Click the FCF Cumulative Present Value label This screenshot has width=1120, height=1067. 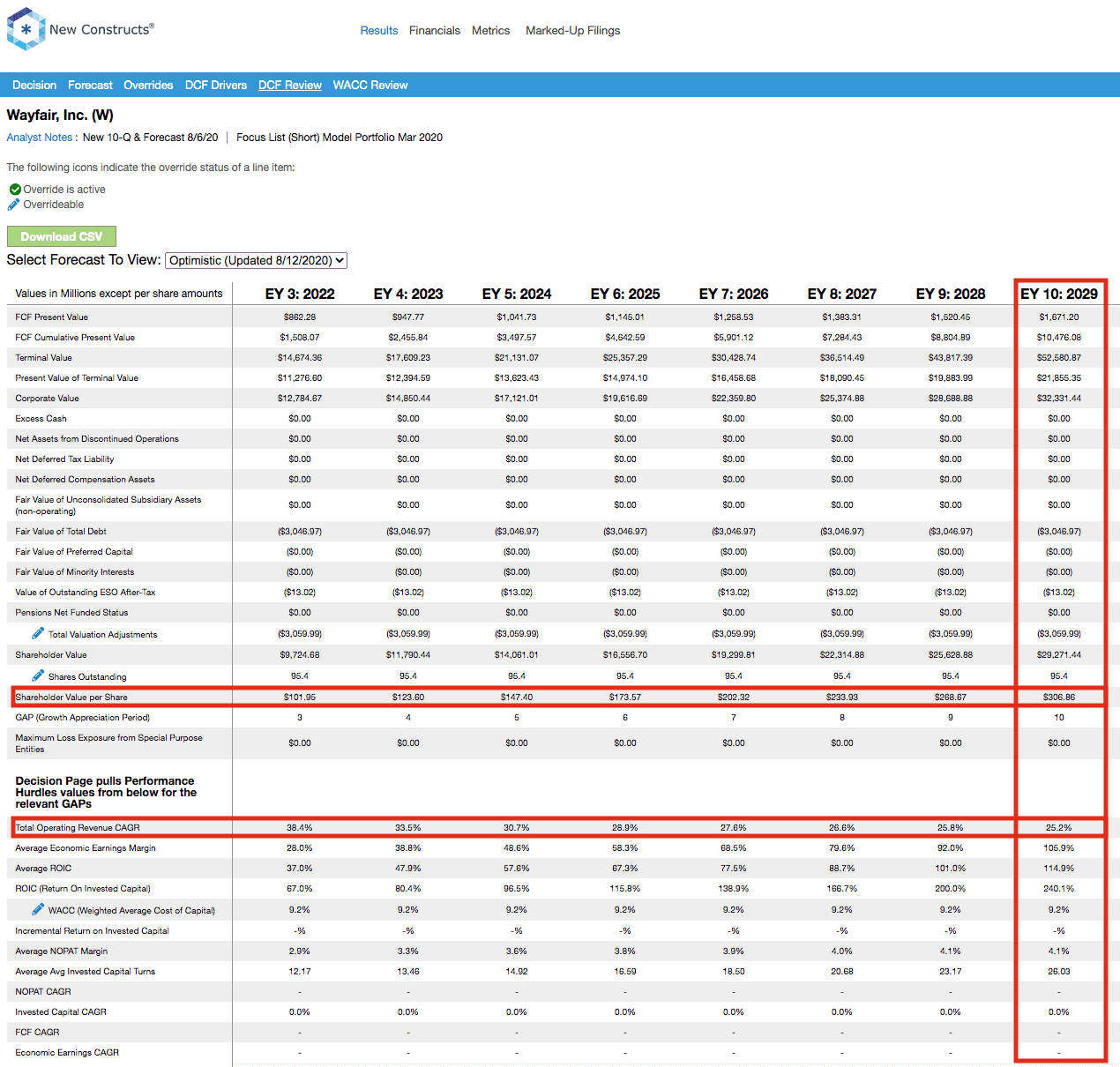tap(75, 337)
